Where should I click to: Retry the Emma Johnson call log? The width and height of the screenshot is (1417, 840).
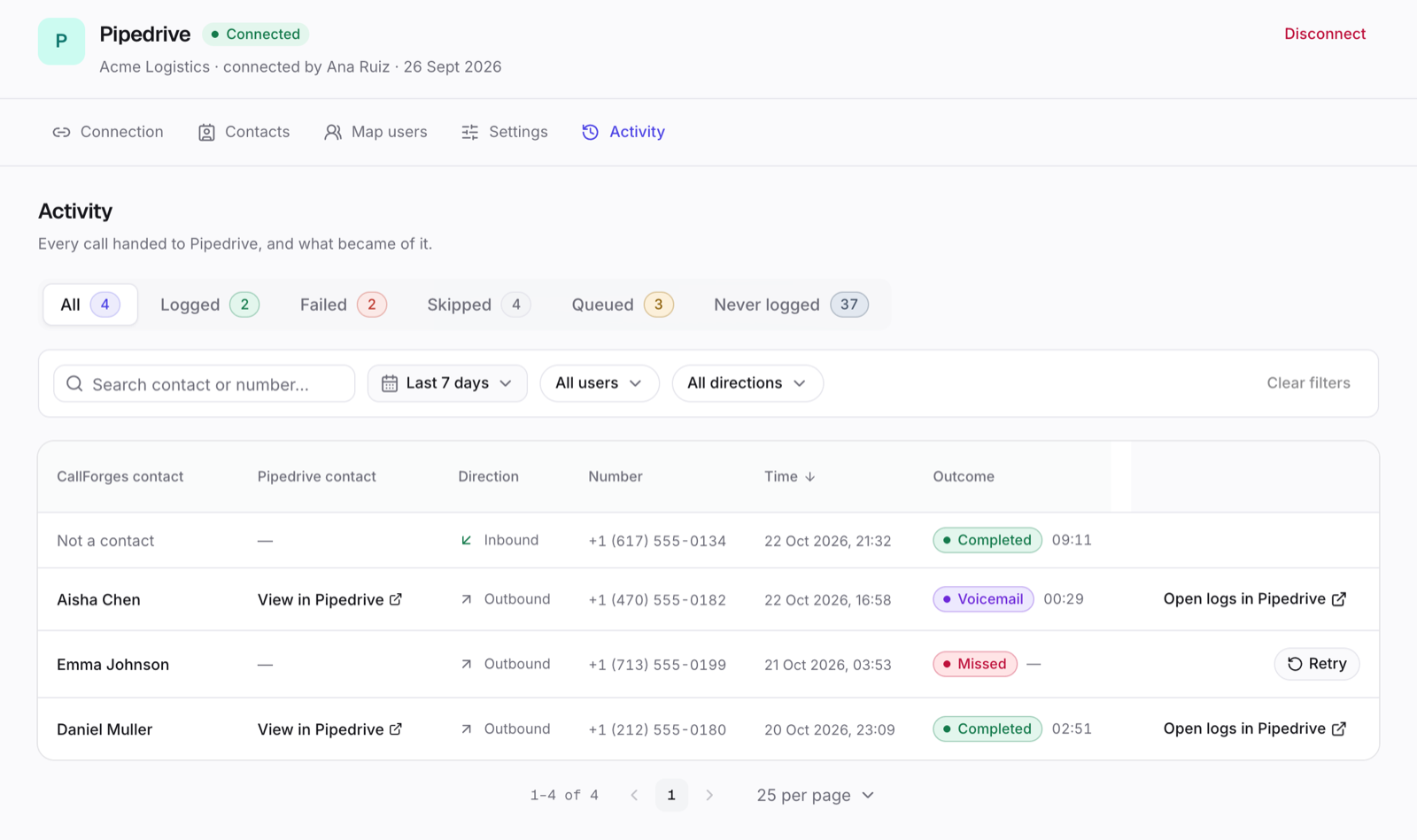pos(1317,664)
